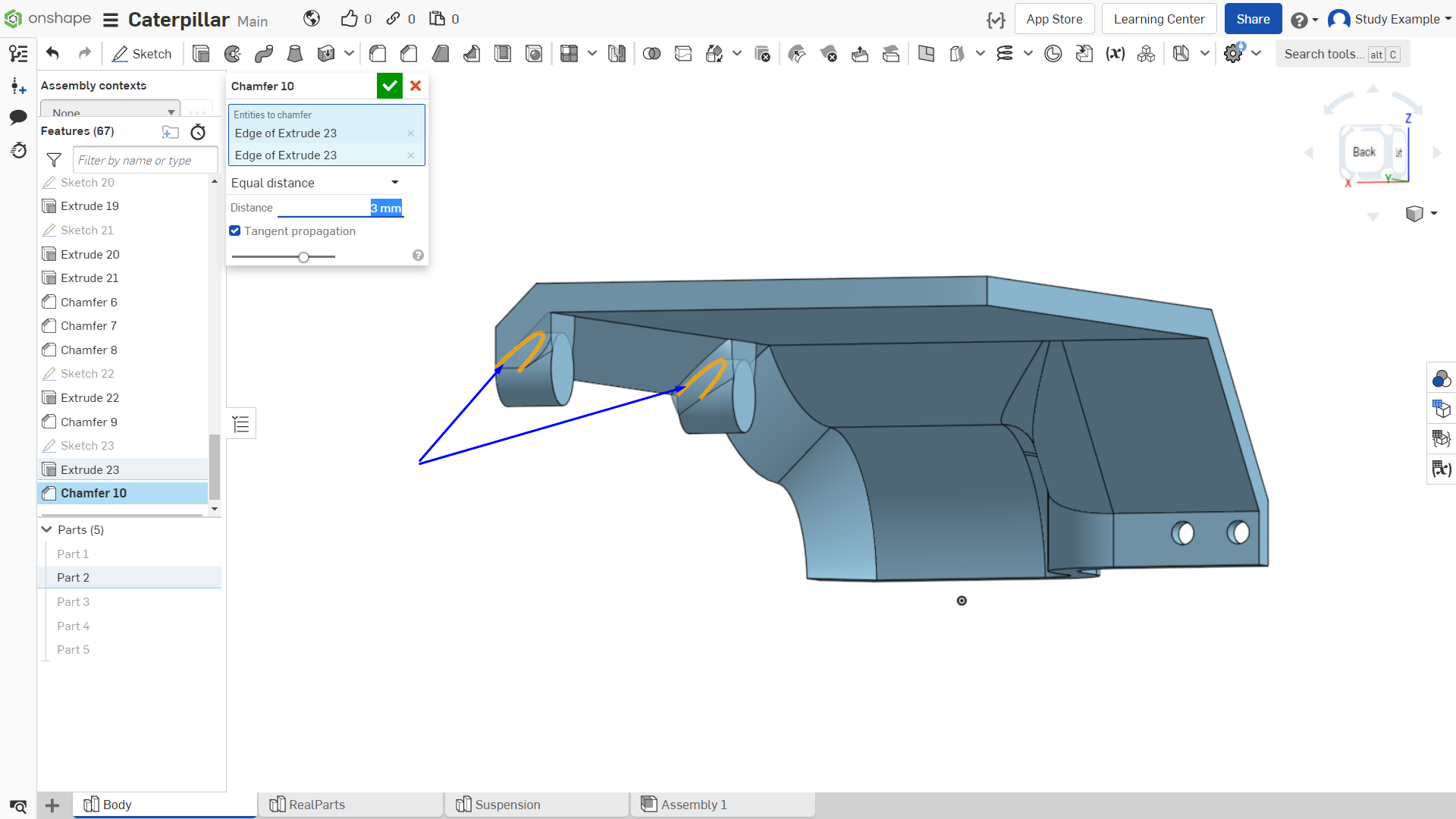This screenshot has width=1456, height=819.
Task: Select the Revolve tool icon
Action: pyautogui.click(x=233, y=54)
